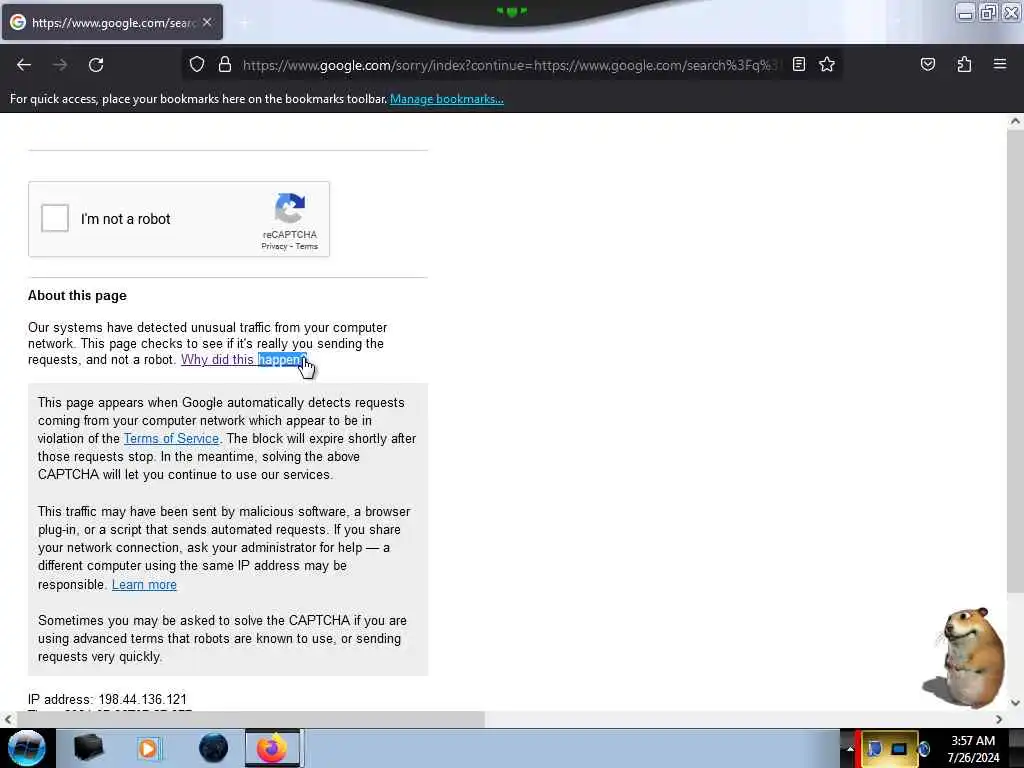
Task: Click the About this page heading
Action: pyautogui.click(x=77, y=295)
